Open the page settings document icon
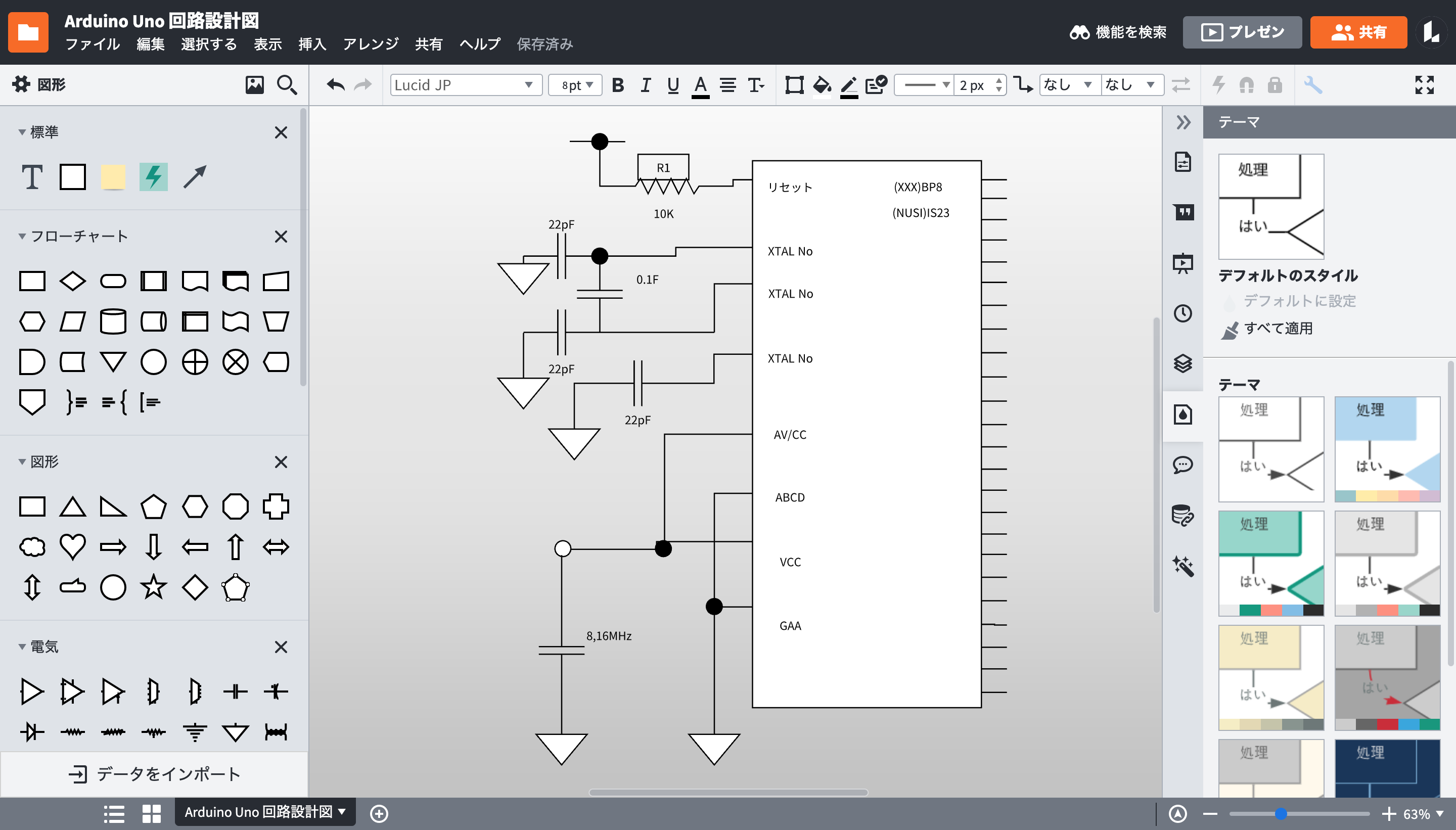This screenshot has width=1456, height=830. (1182, 162)
